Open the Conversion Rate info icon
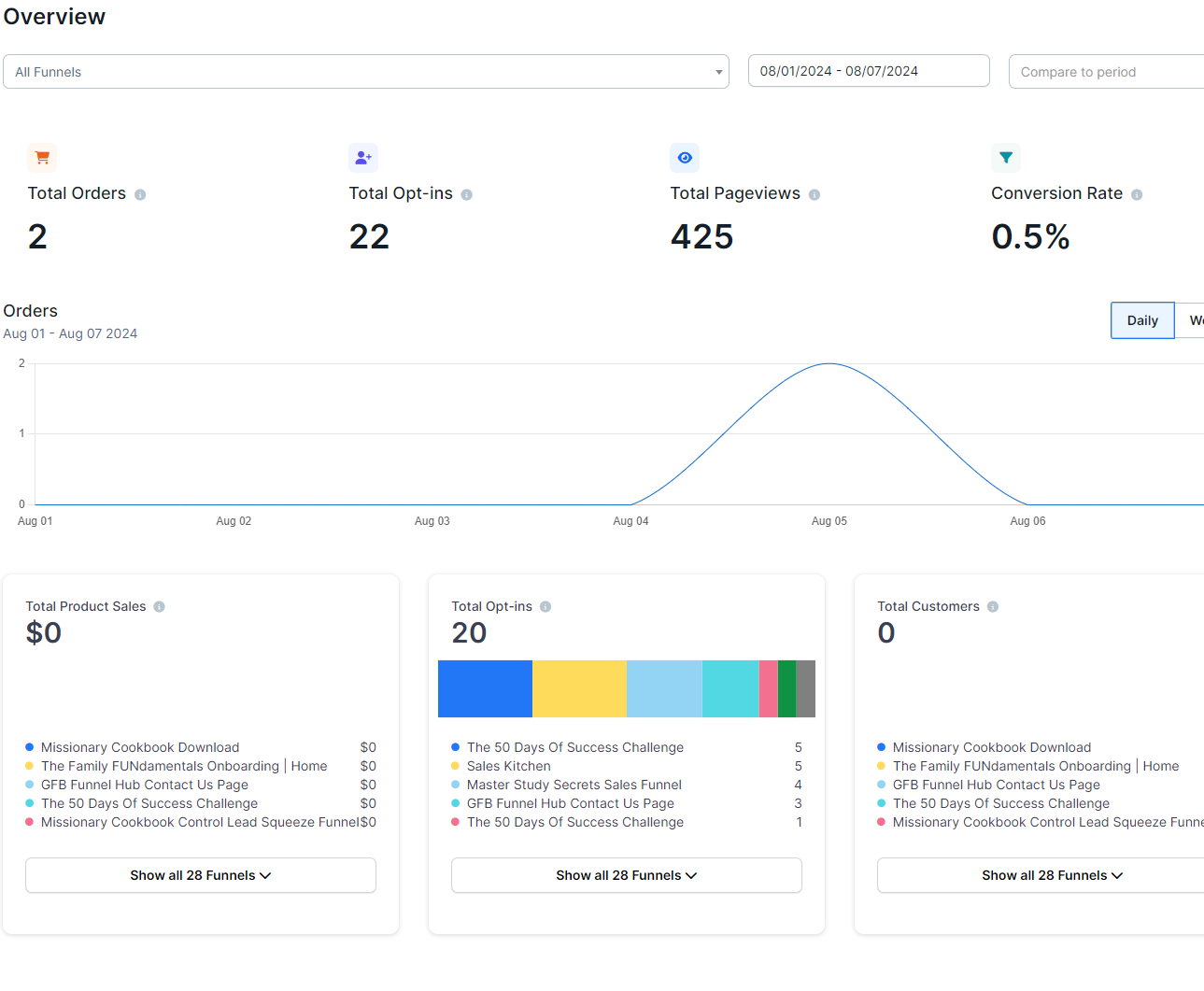Screen dimensions: 1204x991 coord(1137,194)
